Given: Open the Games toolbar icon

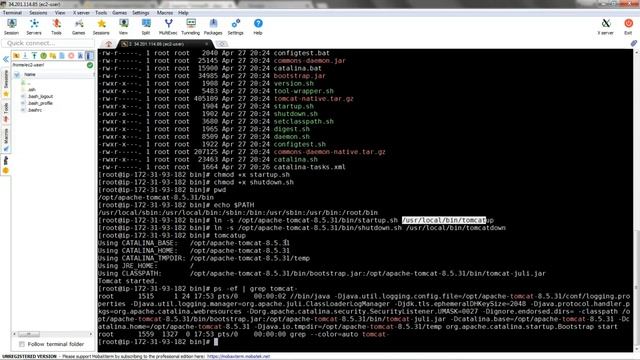Looking at the screenshot, I should [x=79, y=27].
